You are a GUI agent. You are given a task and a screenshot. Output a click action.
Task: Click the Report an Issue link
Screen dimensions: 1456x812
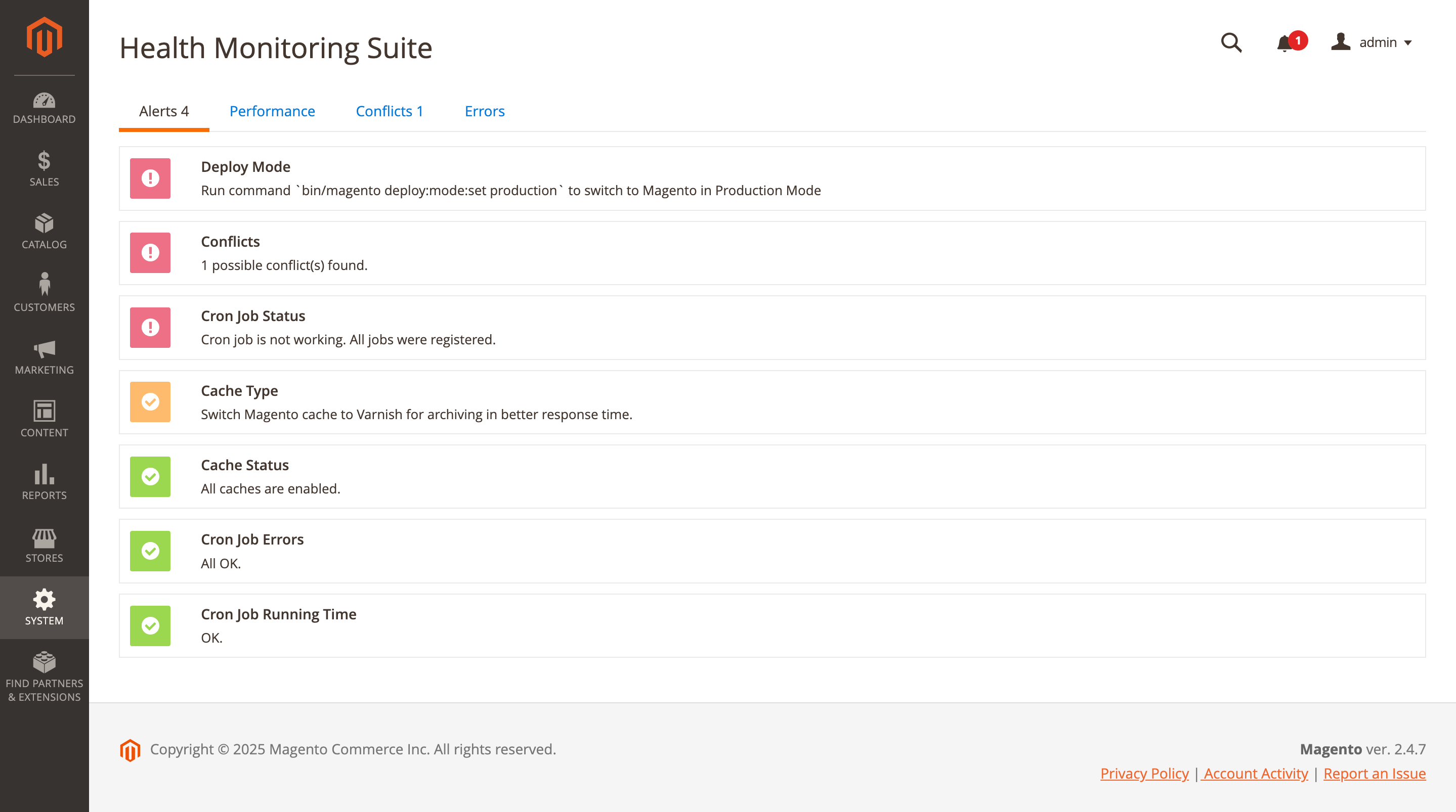[x=1374, y=773]
